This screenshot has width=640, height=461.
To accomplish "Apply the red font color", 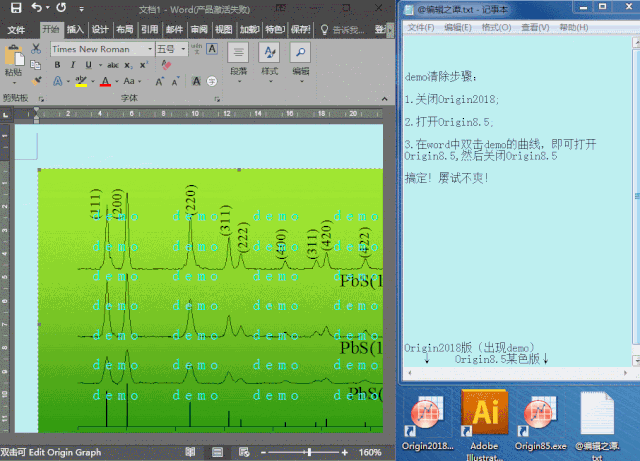I will pyautogui.click(x=105, y=81).
